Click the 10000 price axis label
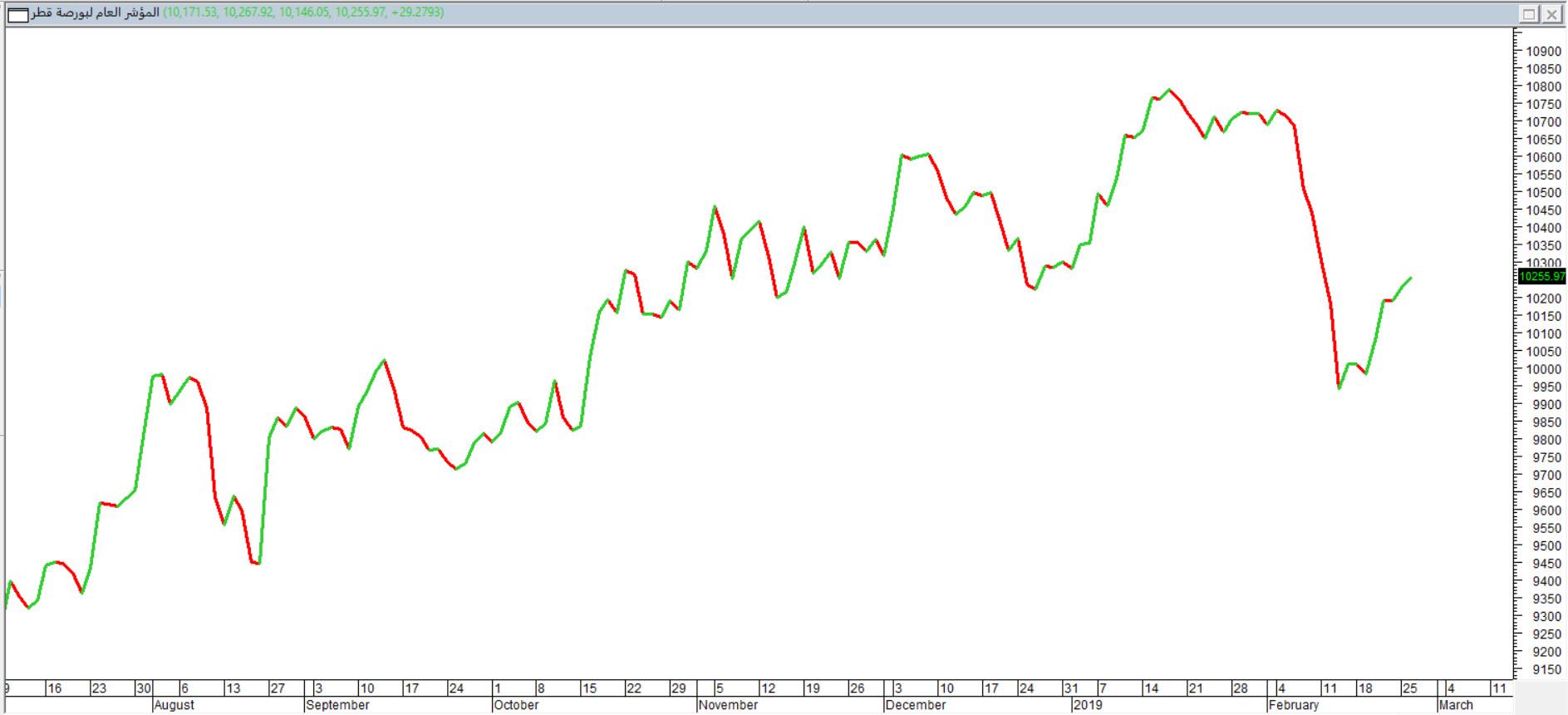This screenshot has height=715, width=1568. click(1543, 370)
